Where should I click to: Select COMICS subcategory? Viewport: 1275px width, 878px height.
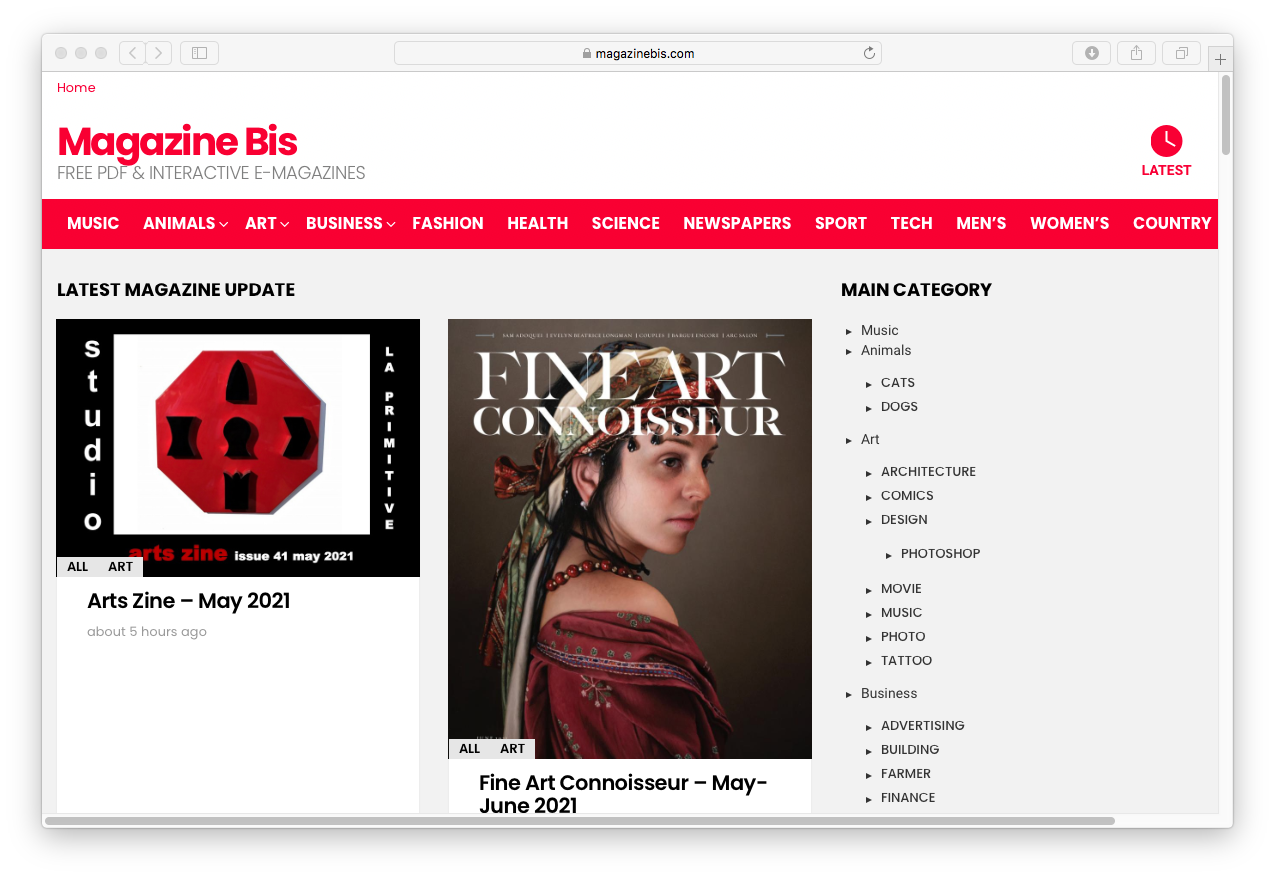click(907, 496)
